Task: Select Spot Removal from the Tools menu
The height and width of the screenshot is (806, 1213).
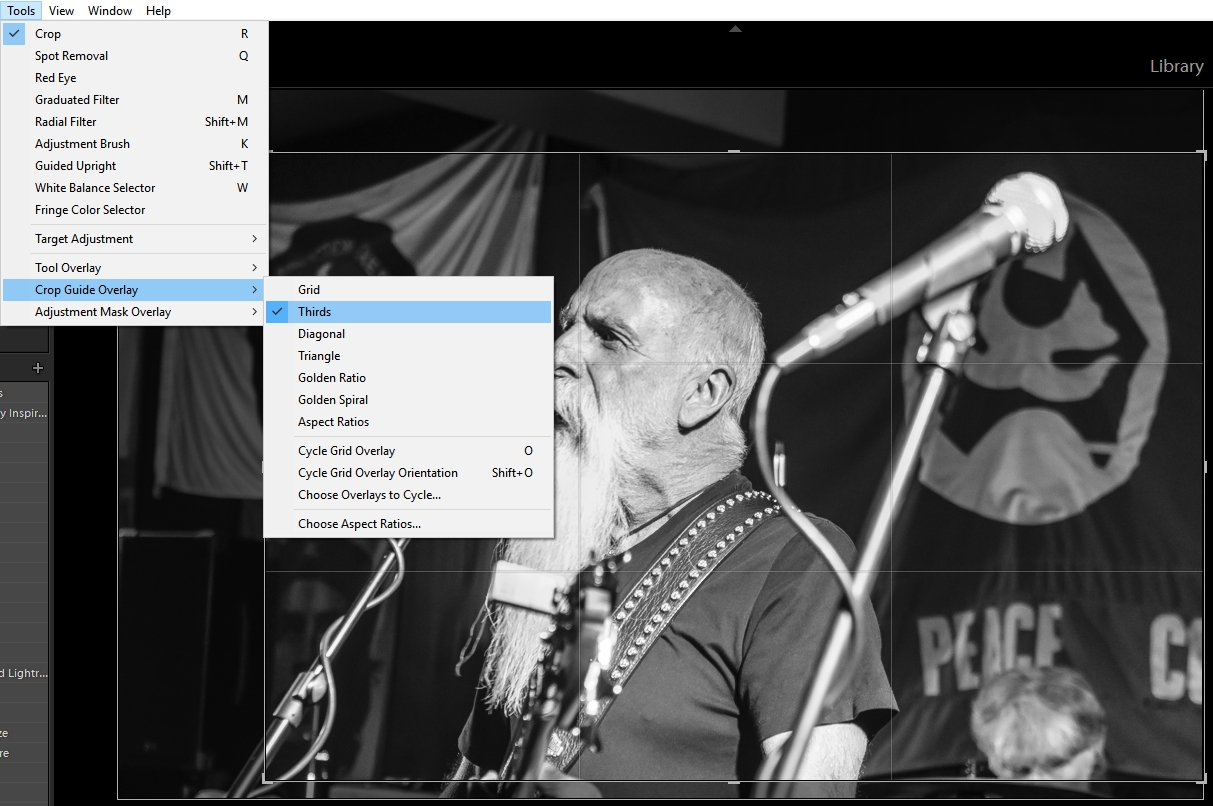Action: [71, 56]
